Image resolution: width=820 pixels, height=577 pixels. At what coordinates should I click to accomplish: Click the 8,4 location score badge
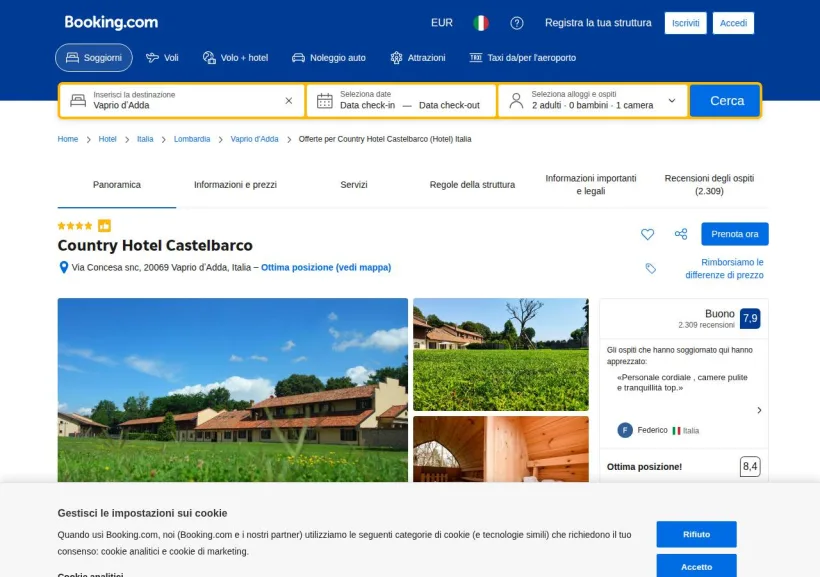tap(750, 467)
